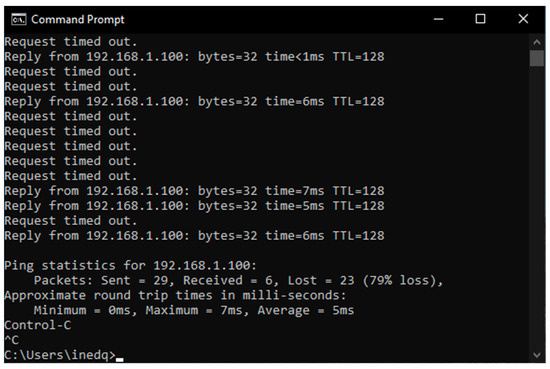Click the Approximate round trip times line
The width and height of the screenshot is (550, 369).
coord(175,295)
